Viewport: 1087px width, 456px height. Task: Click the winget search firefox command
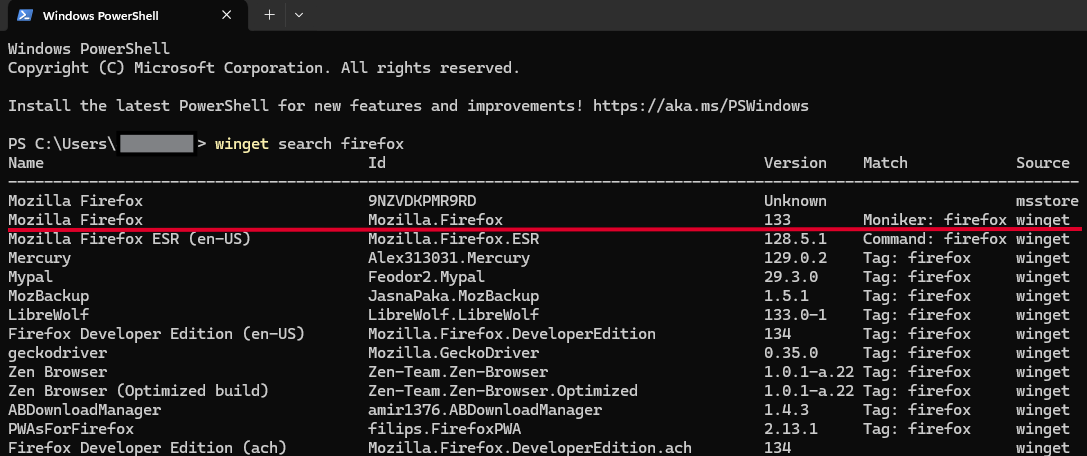pyautogui.click(x=309, y=144)
